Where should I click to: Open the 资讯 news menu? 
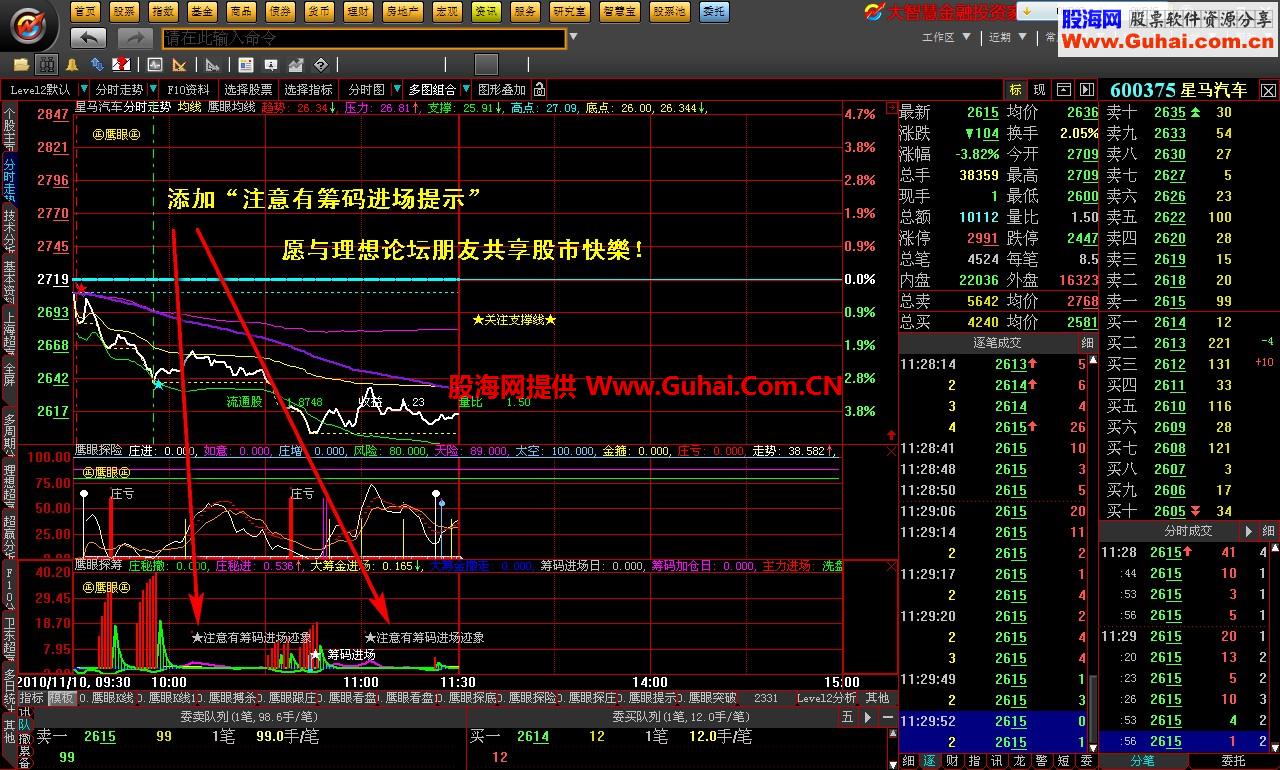click(x=486, y=11)
